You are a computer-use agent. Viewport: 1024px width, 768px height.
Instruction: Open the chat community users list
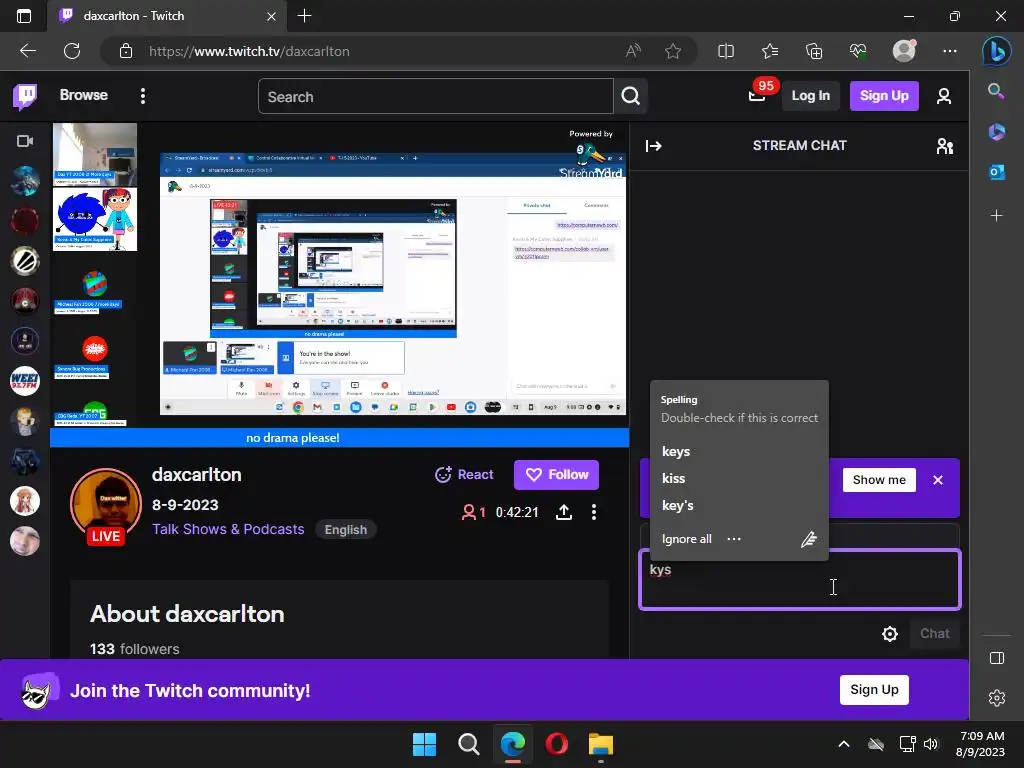tap(944, 146)
